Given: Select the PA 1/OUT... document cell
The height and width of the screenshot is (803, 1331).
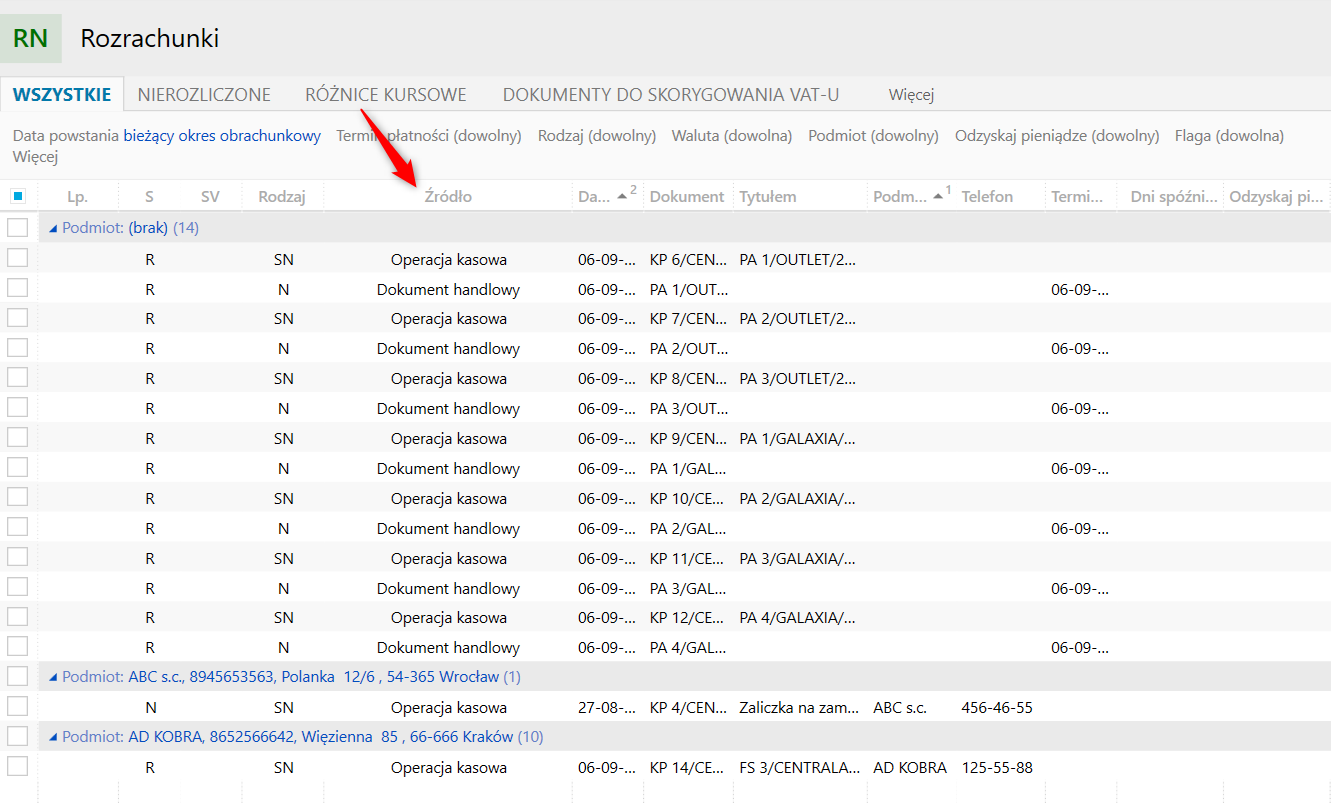Looking at the screenshot, I should click(688, 290).
